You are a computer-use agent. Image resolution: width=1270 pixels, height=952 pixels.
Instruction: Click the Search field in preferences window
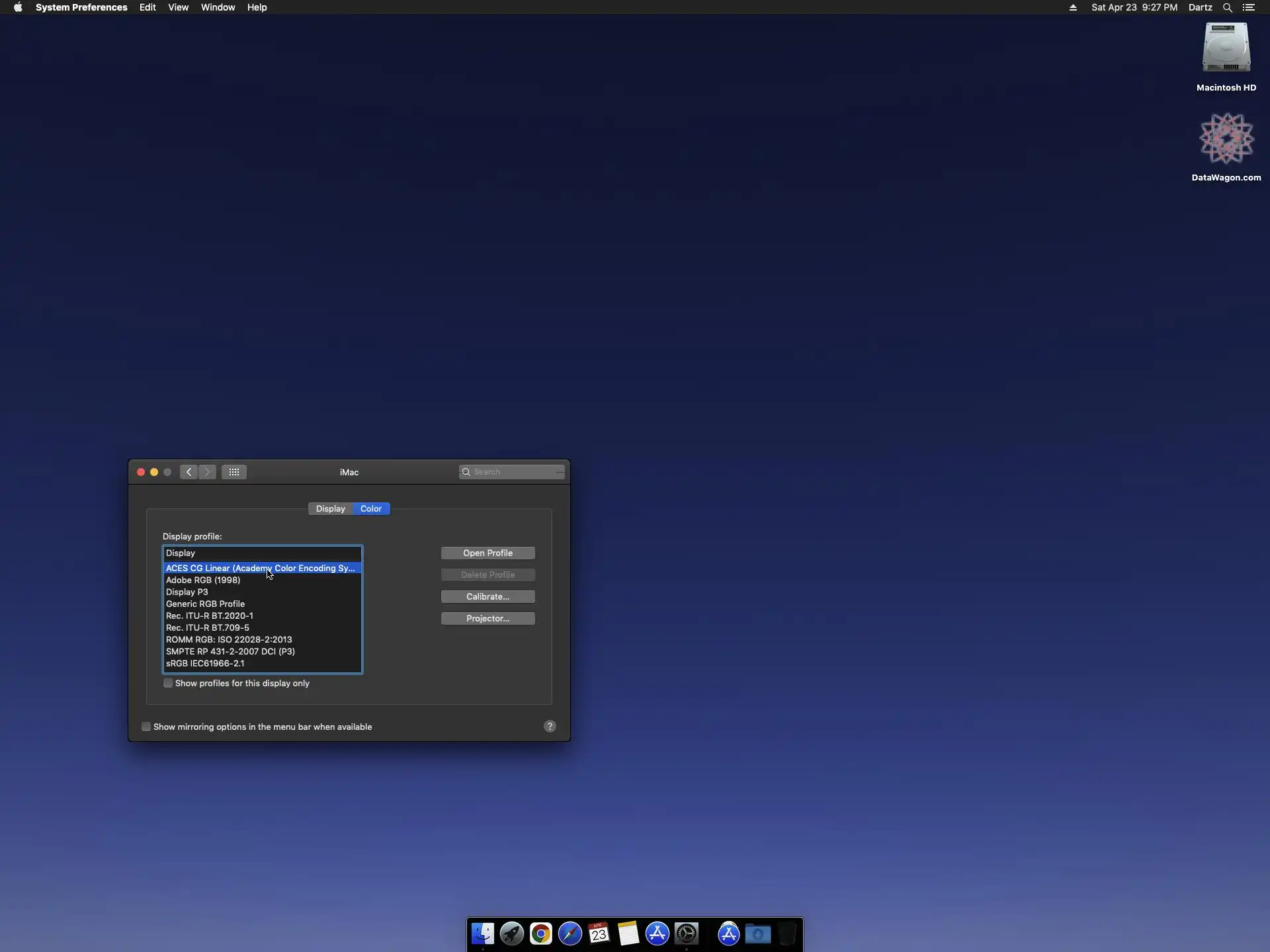tap(516, 472)
